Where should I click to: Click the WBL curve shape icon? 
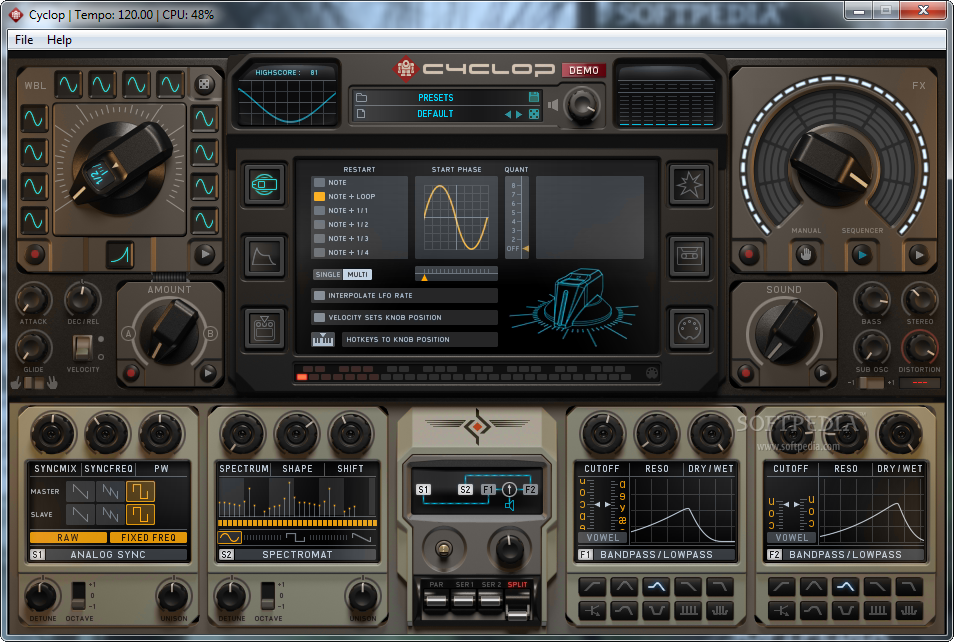pos(120,254)
